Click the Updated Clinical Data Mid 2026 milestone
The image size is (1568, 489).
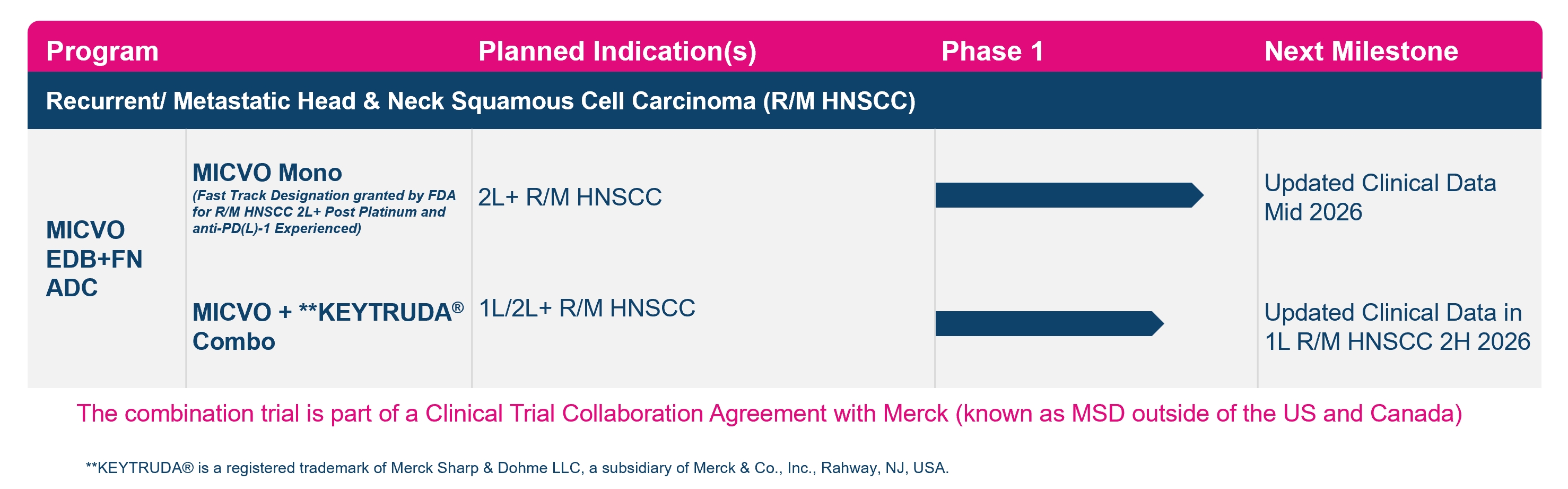[x=1380, y=198]
